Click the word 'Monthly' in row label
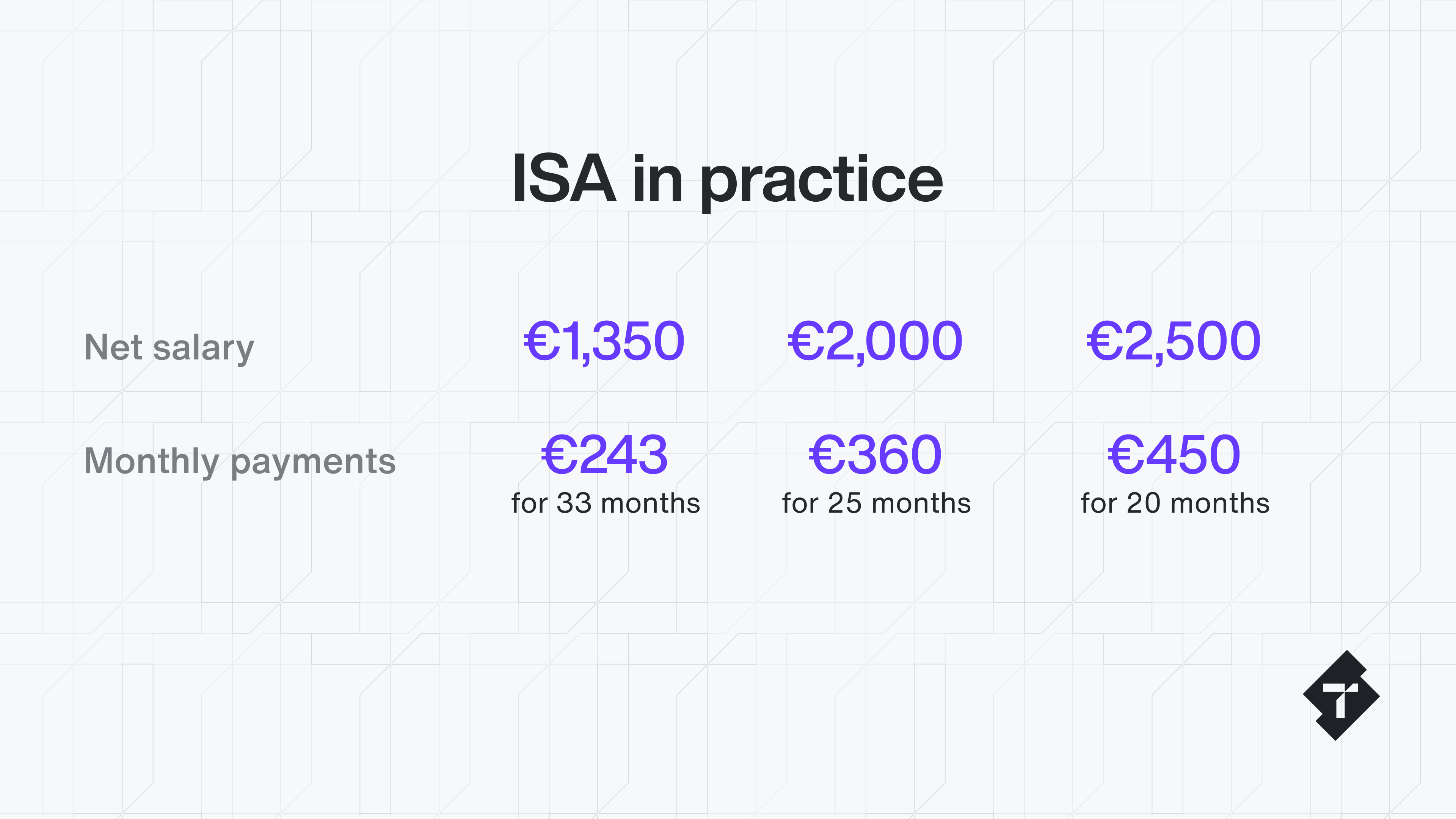The image size is (1456, 819). tap(152, 462)
